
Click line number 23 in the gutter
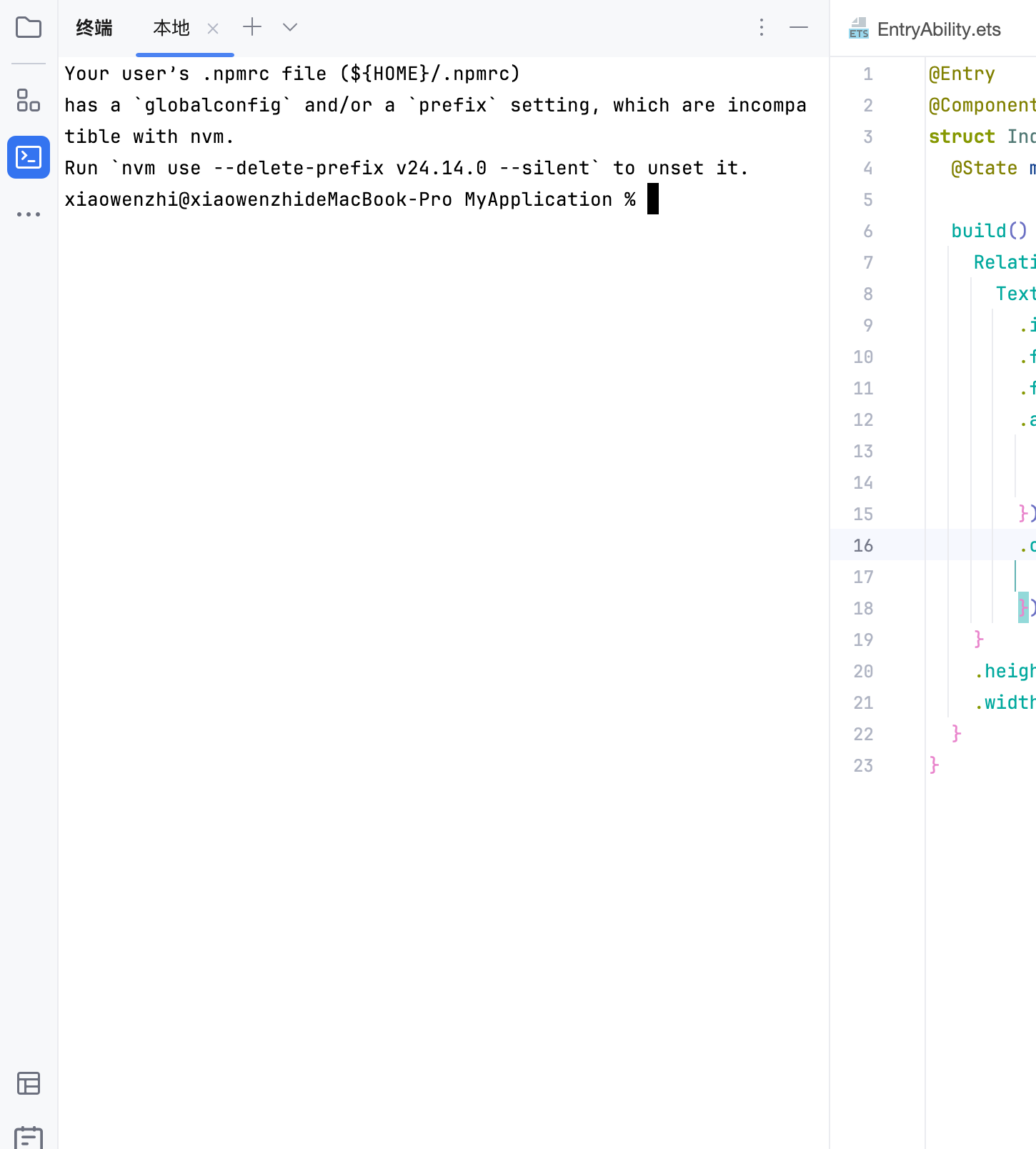tap(863, 765)
